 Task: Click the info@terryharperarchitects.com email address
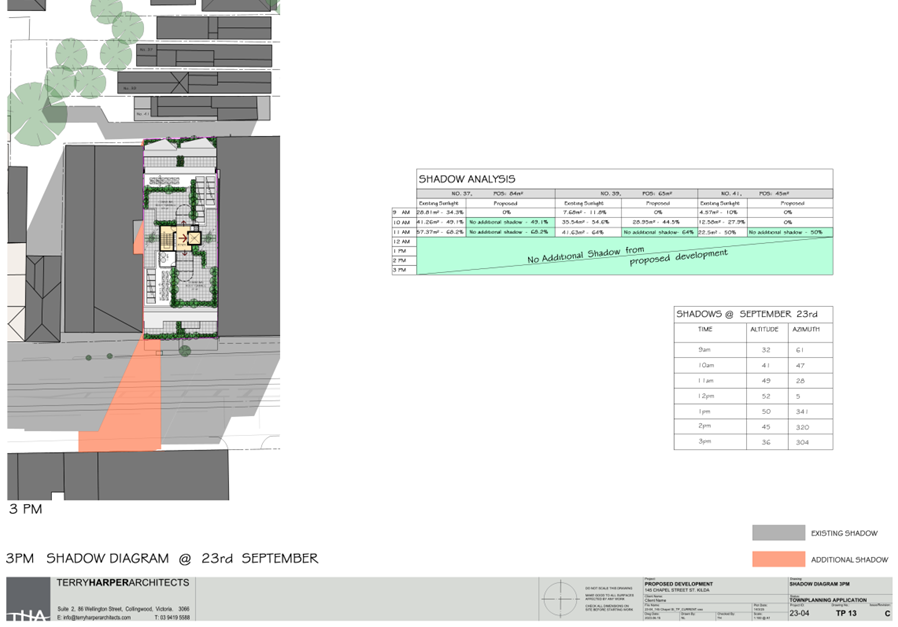tap(96, 618)
